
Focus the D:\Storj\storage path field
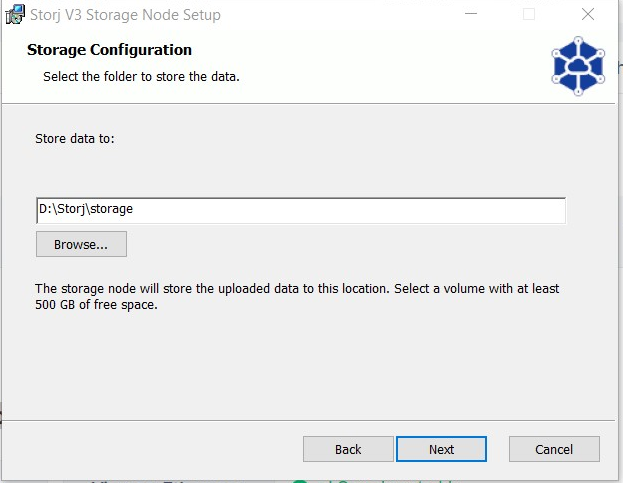pyautogui.click(x=301, y=210)
